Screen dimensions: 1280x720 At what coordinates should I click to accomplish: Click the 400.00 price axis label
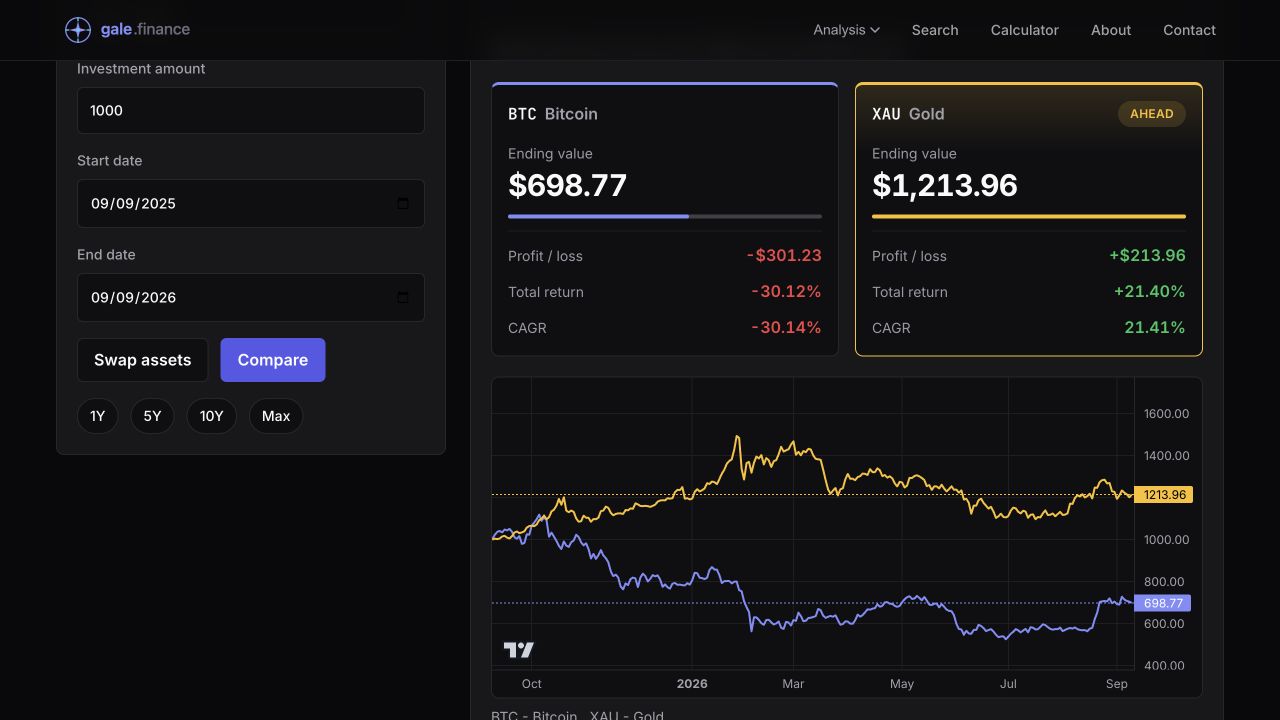[x=1165, y=666]
